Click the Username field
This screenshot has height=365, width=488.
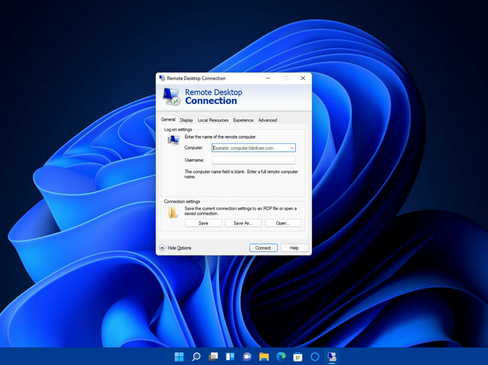[x=254, y=160]
